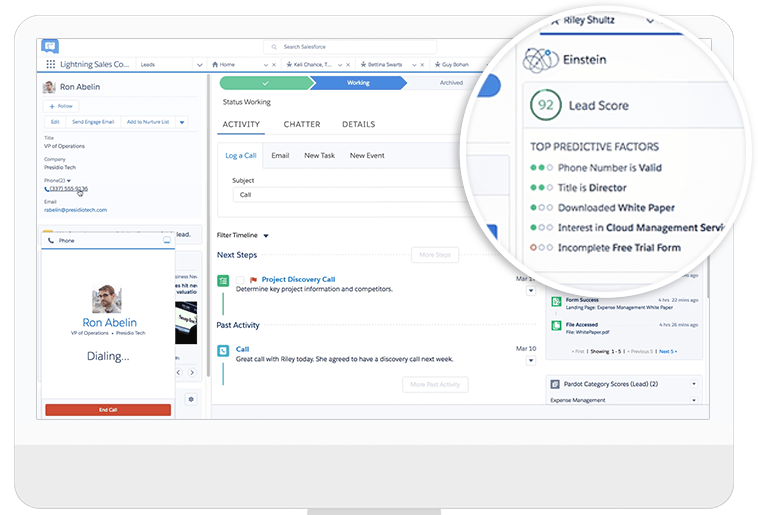
Task: Click the phone handset icon next to the number
Action: [x=46, y=189]
